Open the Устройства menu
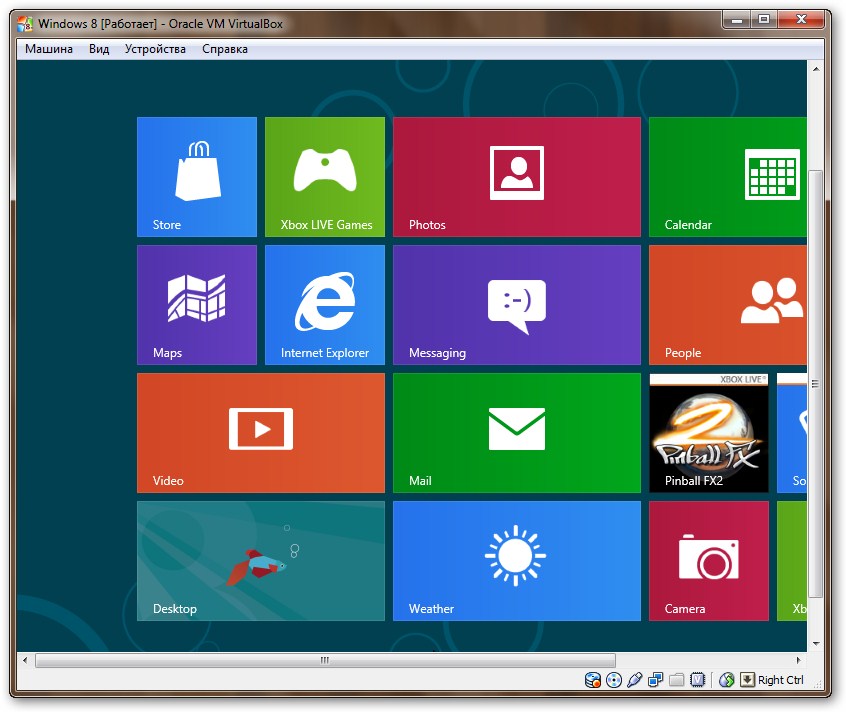Viewport: 846px width, 712px height. [x=155, y=49]
